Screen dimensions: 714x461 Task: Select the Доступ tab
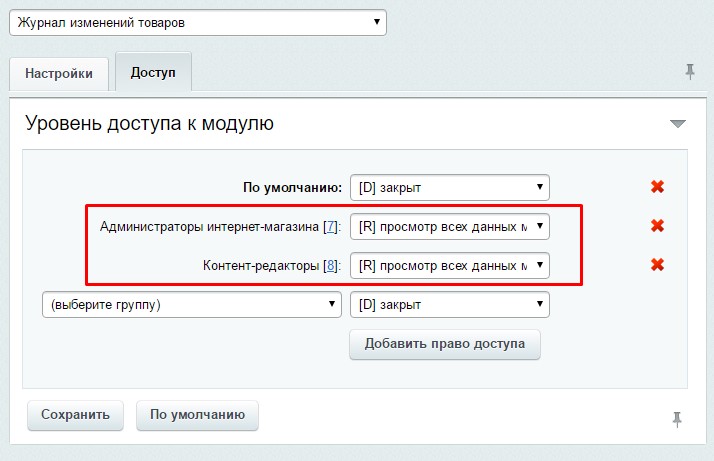pos(153,73)
